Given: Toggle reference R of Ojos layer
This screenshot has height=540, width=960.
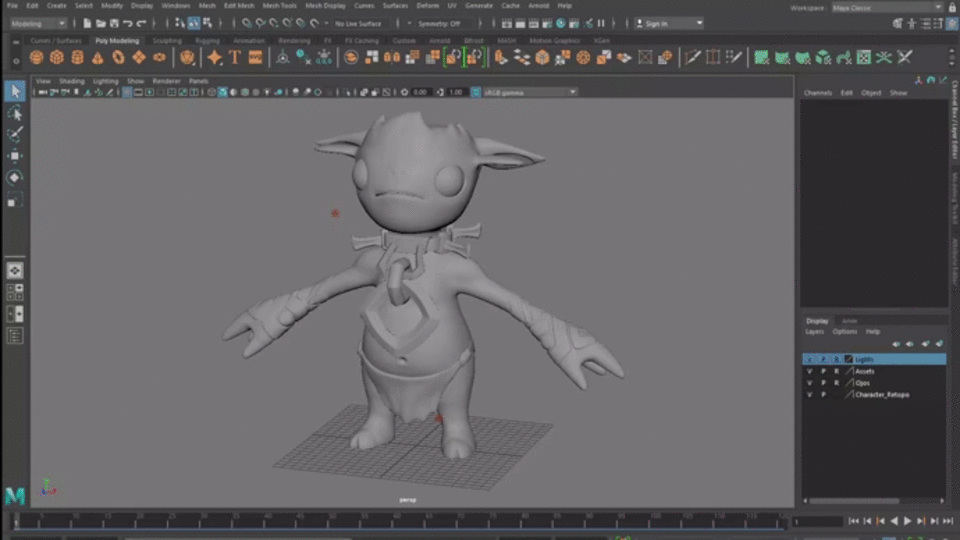Looking at the screenshot, I should pyautogui.click(x=836, y=383).
